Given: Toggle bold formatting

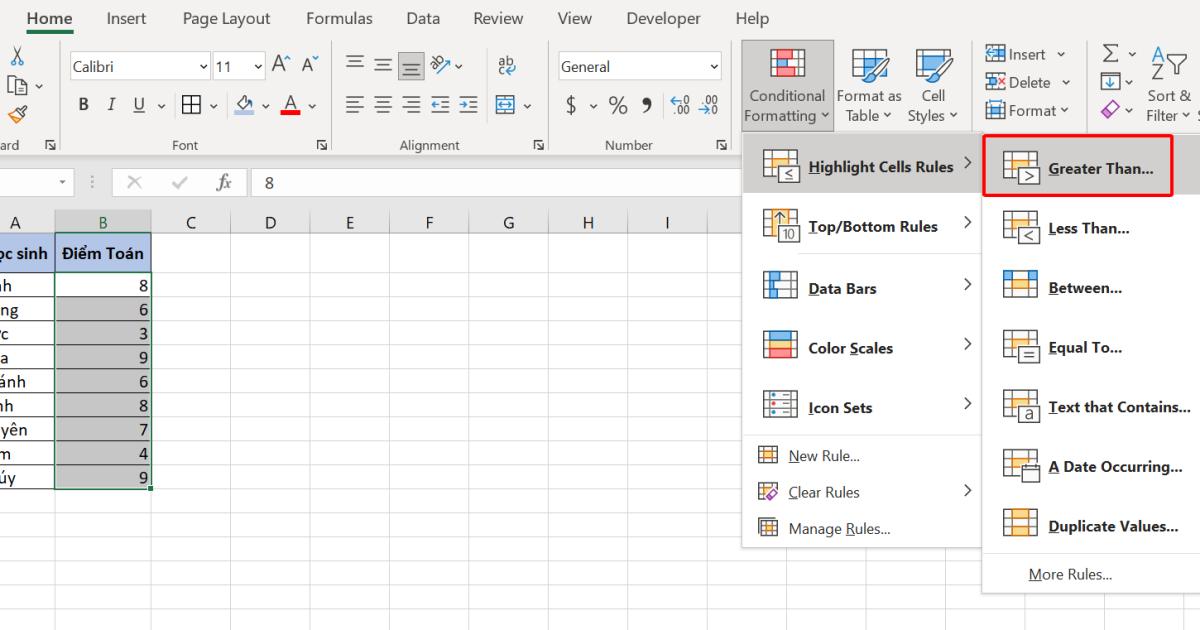Looking at the screenshot, I should tap(84, 104).
